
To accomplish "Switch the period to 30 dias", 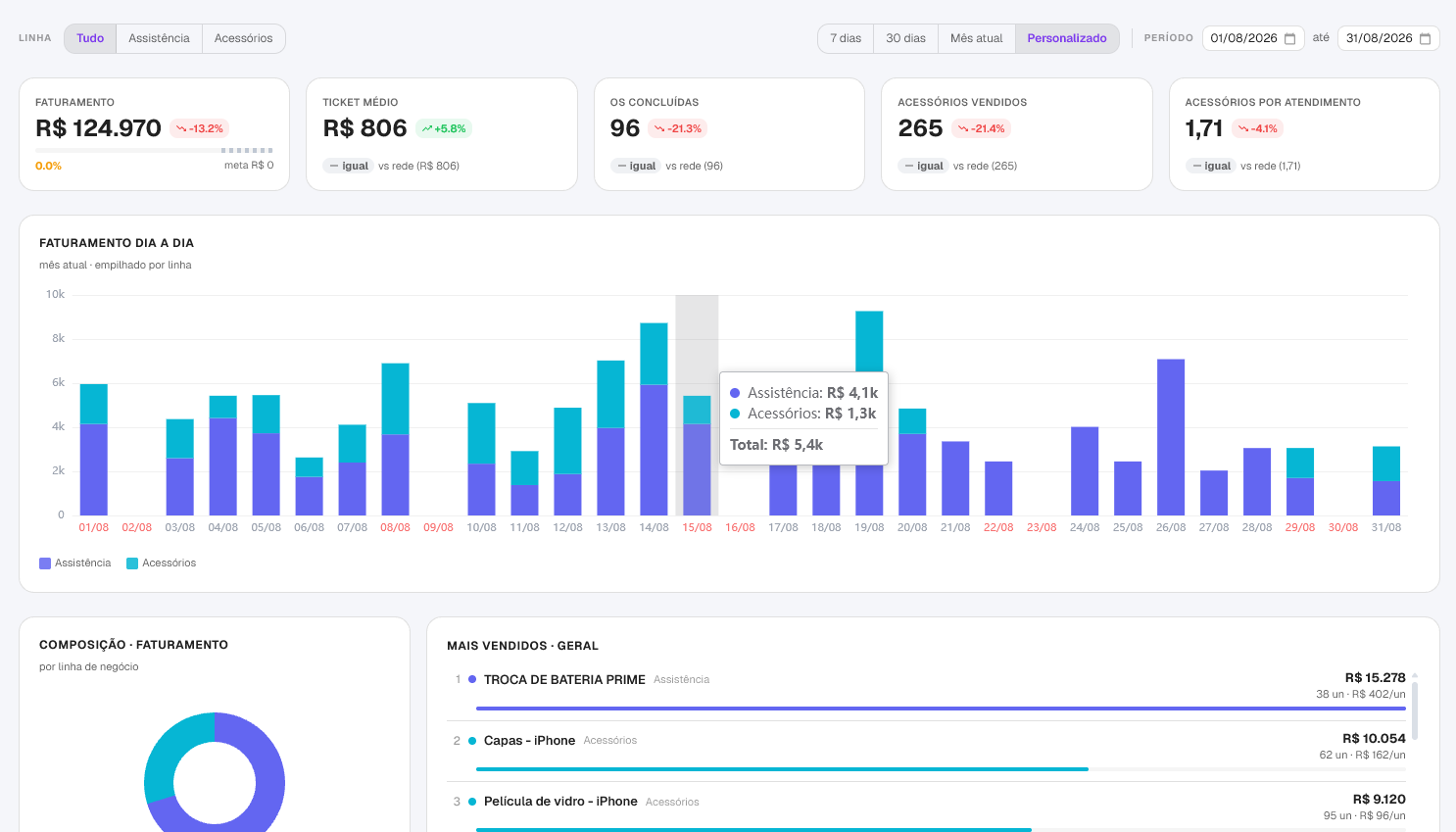I will click(905, 38).
